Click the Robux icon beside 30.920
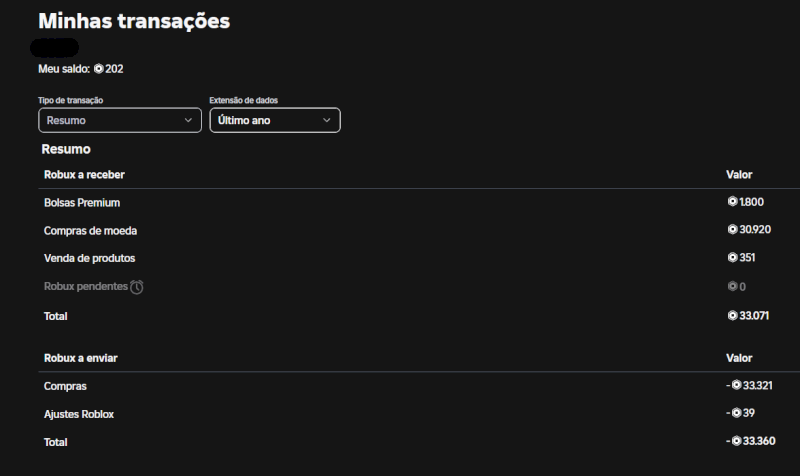Viewport: 800px width, 476px height. 732,230
